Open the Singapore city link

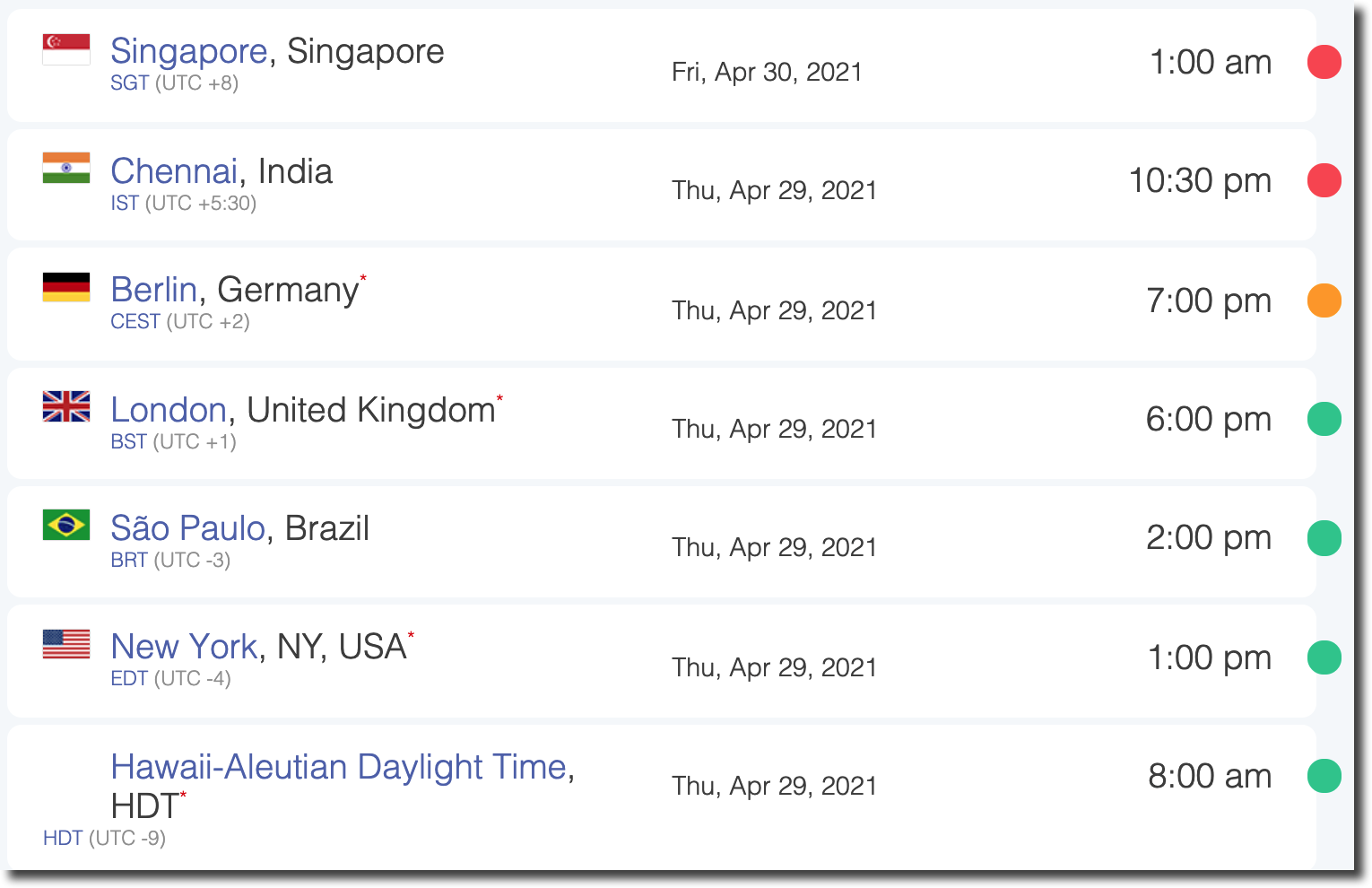pyautogui.click(x=189, y=51)
